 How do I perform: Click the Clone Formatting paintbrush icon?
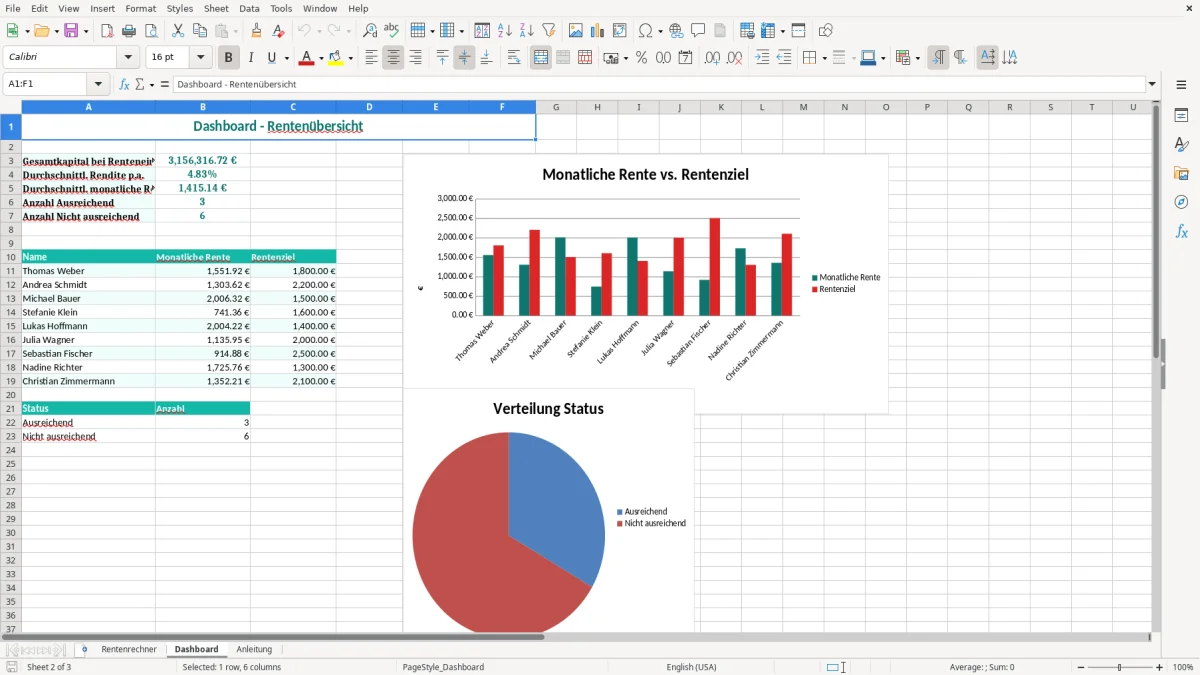click(256, 31)
